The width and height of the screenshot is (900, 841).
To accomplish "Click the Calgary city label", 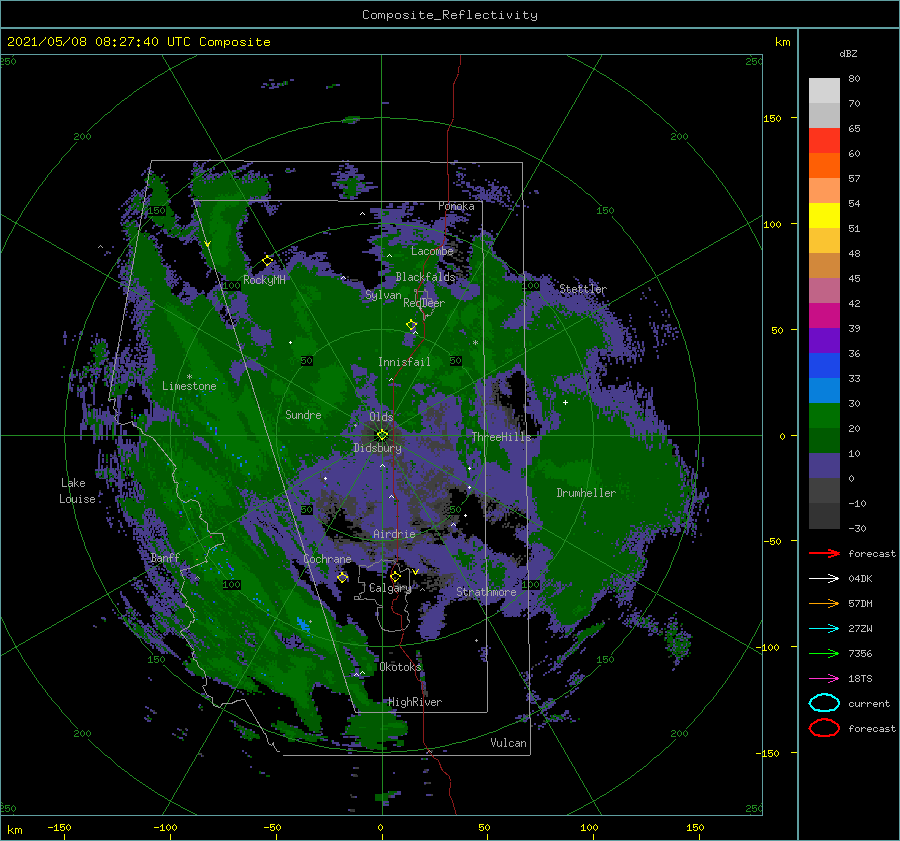I will click(390, 588).
